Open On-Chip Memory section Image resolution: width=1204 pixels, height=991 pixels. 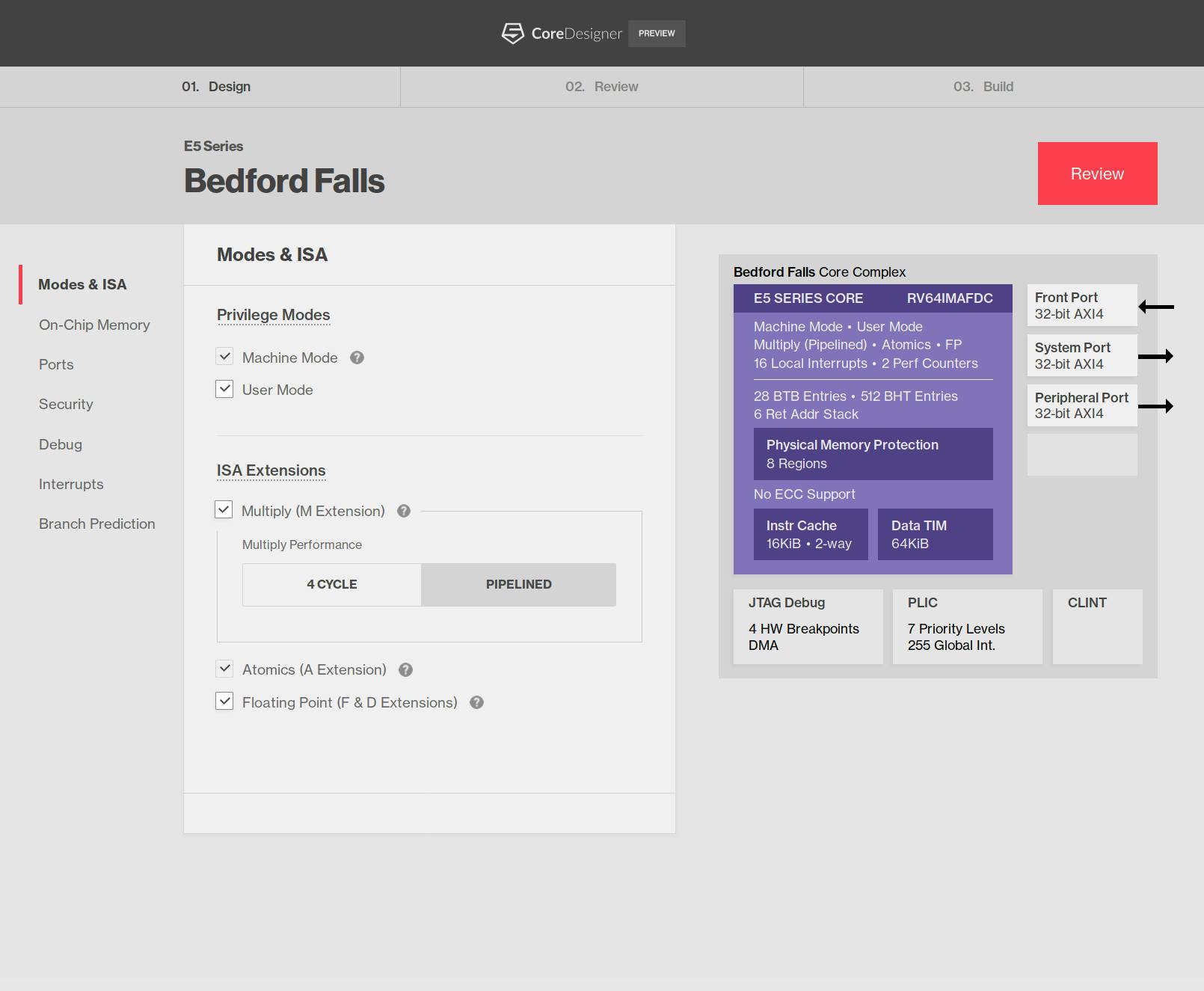click(x=94, y=325)
